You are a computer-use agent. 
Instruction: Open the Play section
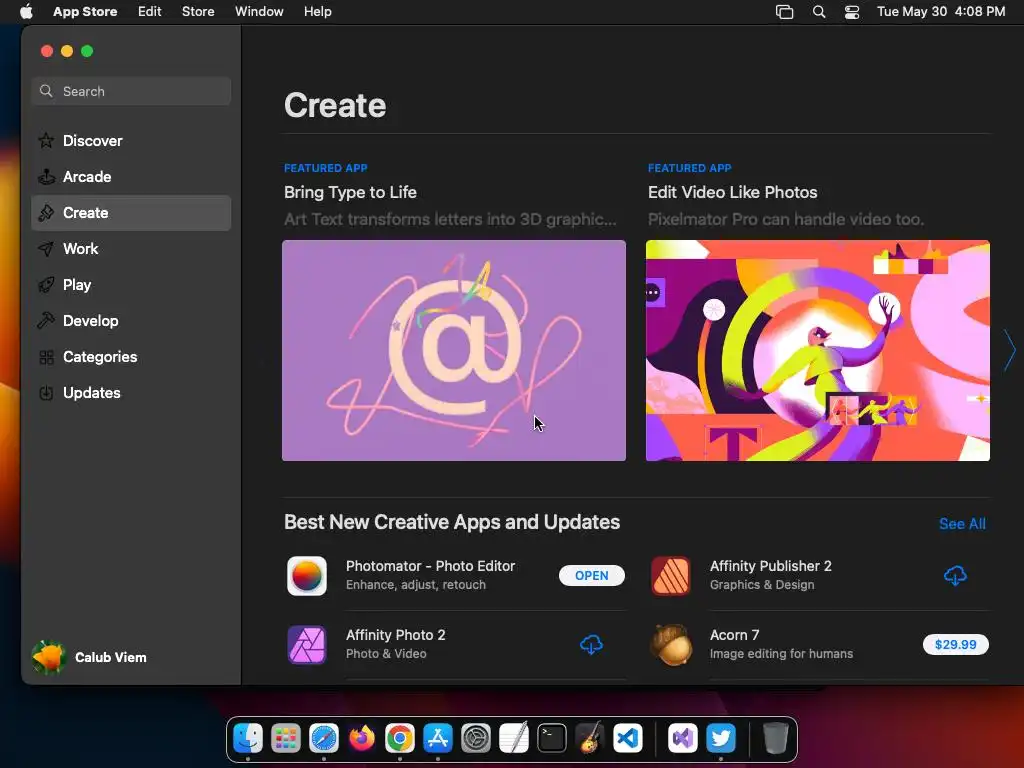point(131,285)
